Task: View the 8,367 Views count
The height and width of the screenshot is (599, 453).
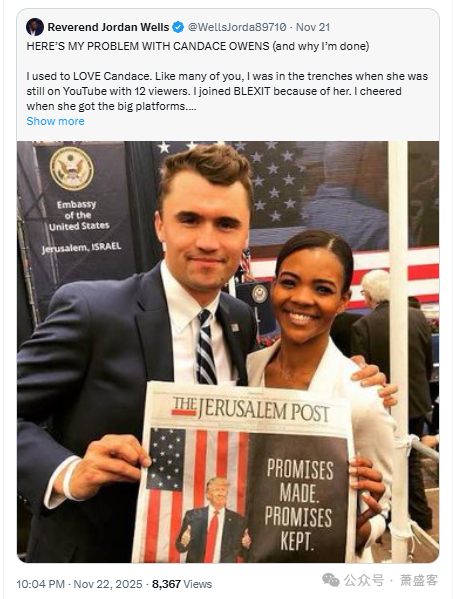Action: 182,584
